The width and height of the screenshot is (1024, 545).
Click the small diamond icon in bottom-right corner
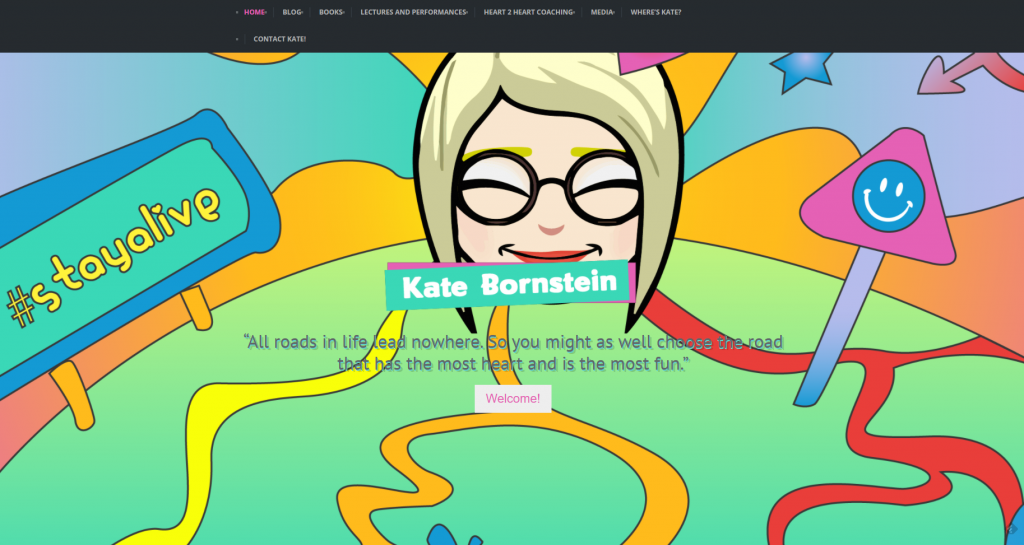tap(1011, 531)
